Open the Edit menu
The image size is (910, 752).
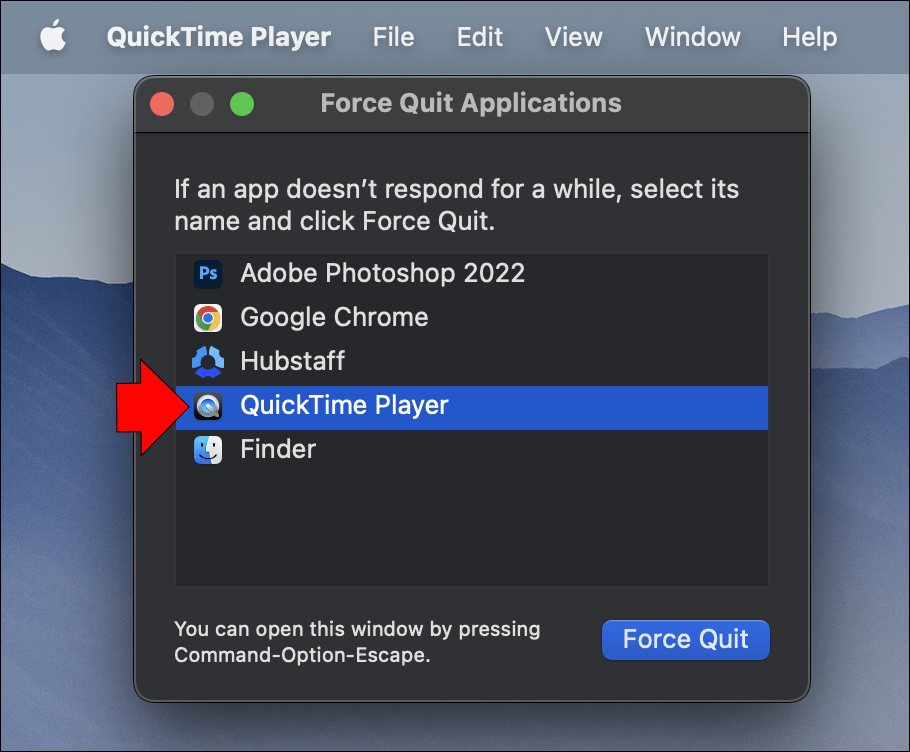point(479,37)
